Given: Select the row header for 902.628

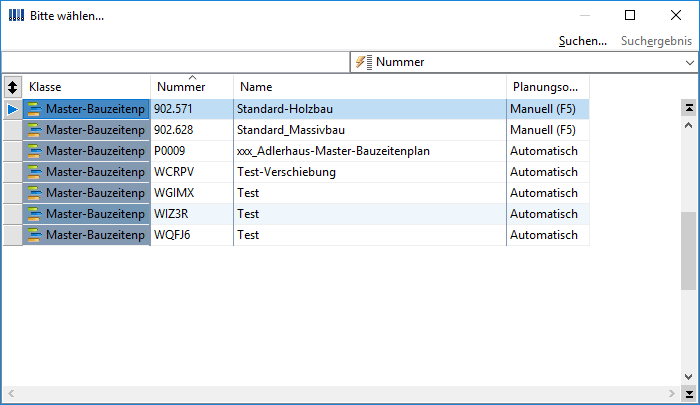Looking at the screenshot, I should 12,130.
